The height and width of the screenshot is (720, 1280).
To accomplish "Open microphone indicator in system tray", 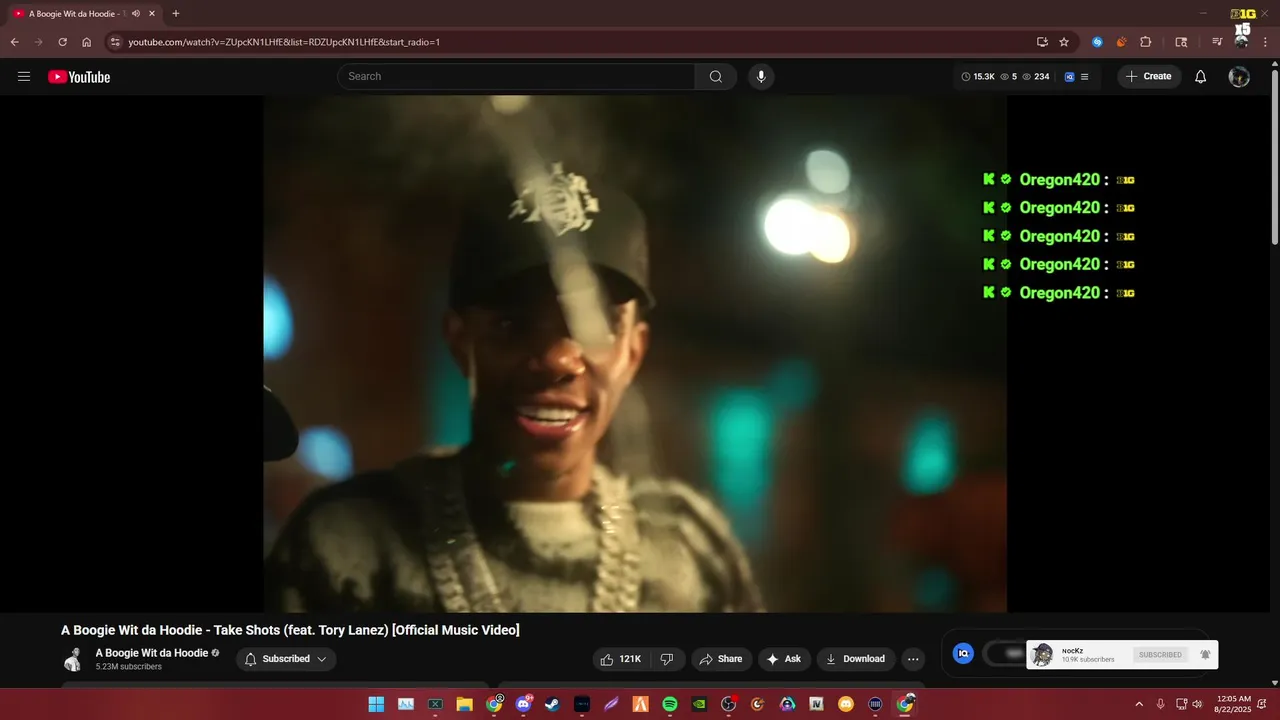I will point(1161,704).
